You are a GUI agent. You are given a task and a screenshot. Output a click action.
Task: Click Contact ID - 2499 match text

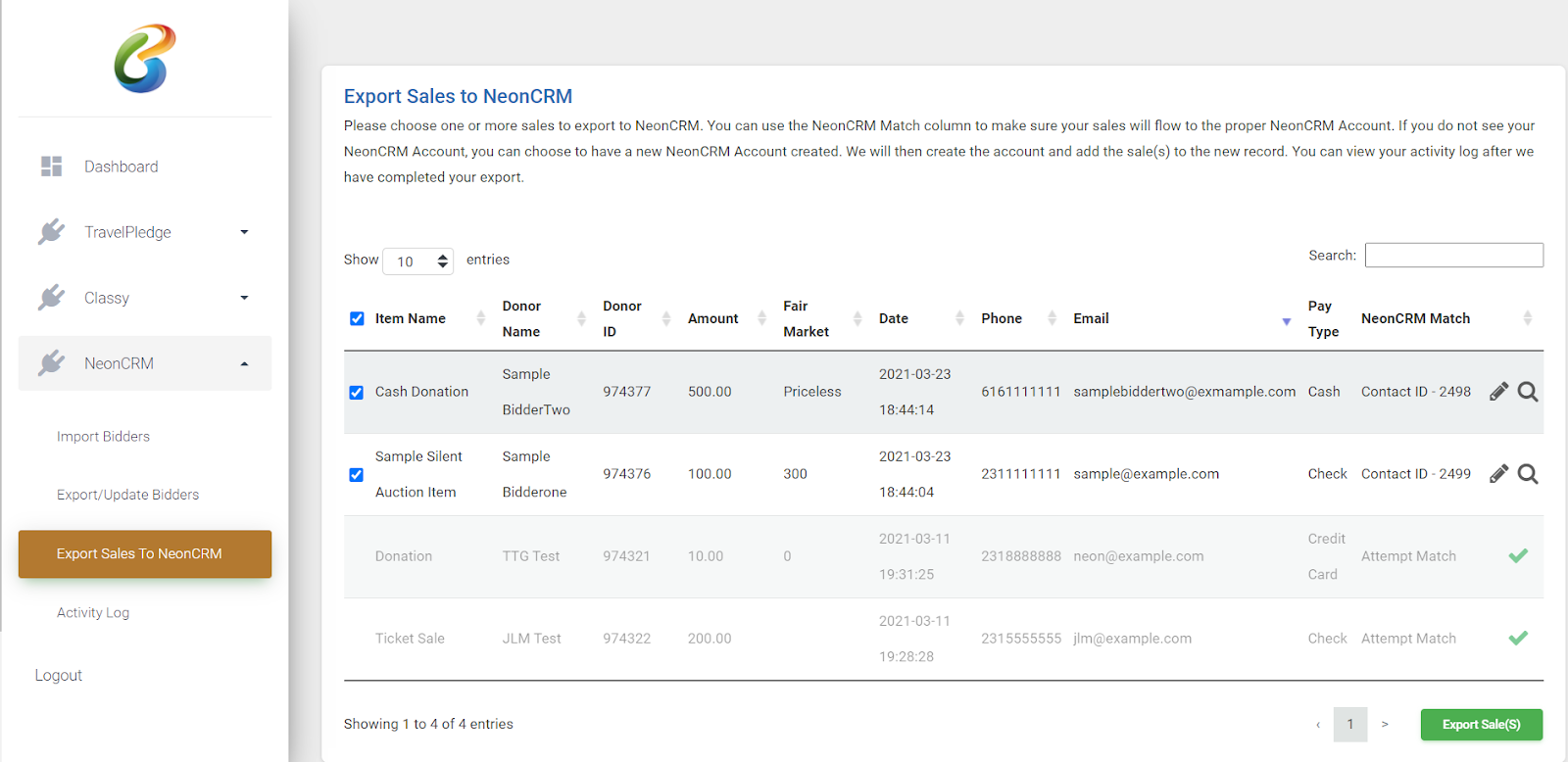pyautogui.click(x=1415, y=474)
